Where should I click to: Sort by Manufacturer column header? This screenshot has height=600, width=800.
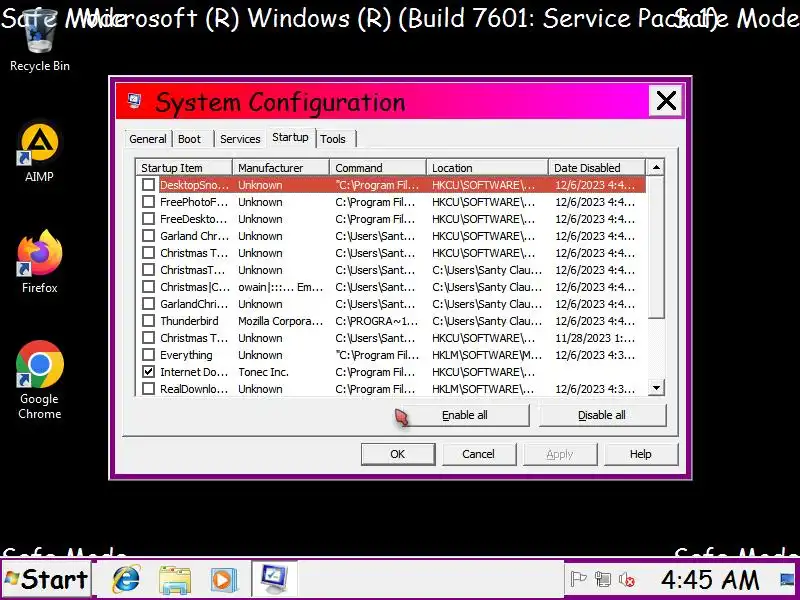point(281,167)
